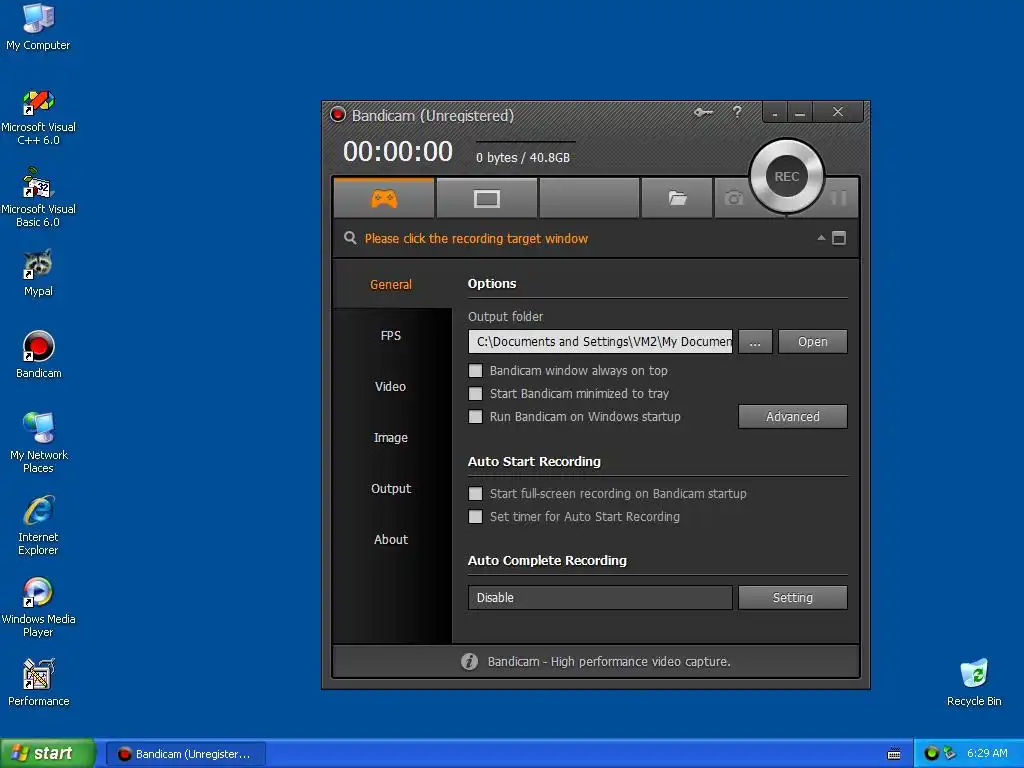Click the green Bandicam tray icon
Viewport: 1024px width, 768px height.
coord(931,753)
